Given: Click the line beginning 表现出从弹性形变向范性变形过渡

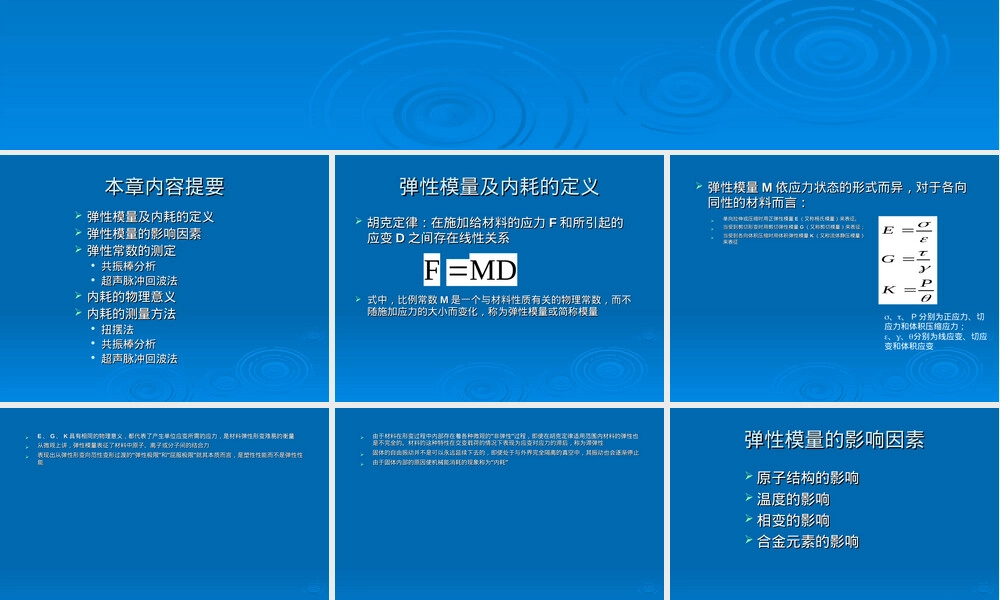Looking at the screenshot, I should click(170, 458).
